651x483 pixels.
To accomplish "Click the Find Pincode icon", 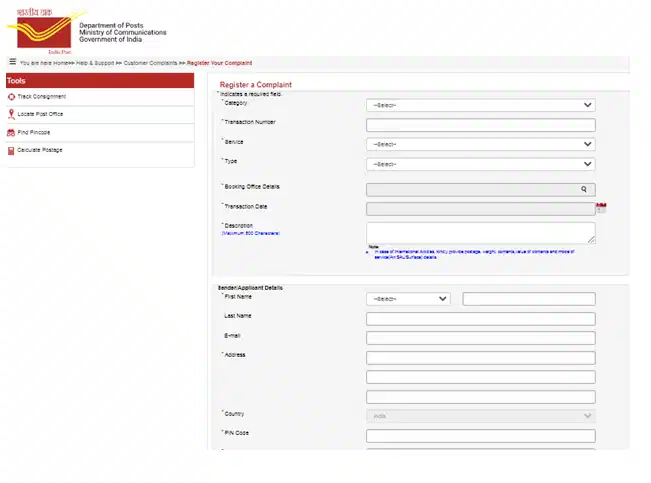I will (x=11, y=133).
